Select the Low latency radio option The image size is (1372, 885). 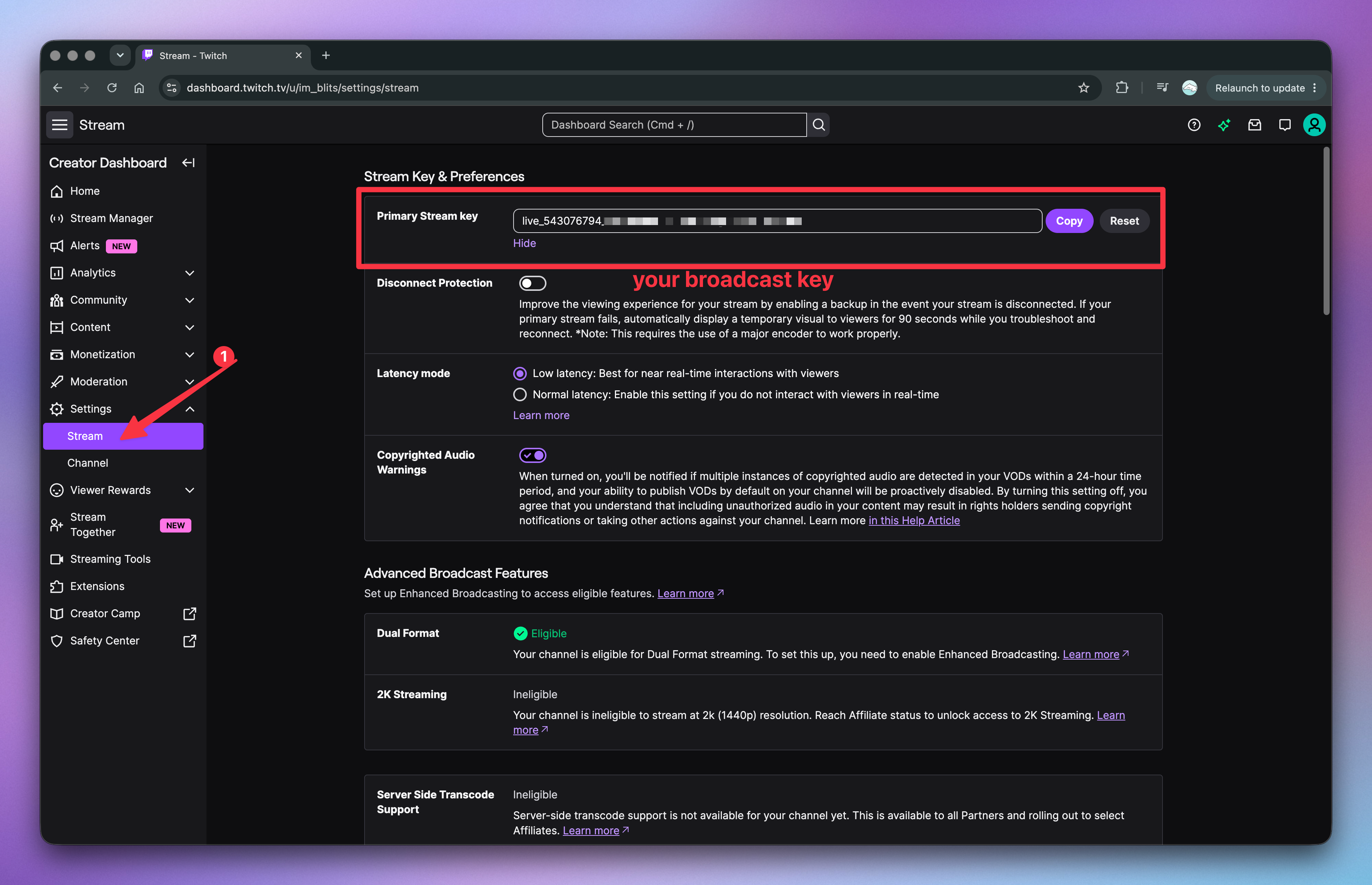519,374
